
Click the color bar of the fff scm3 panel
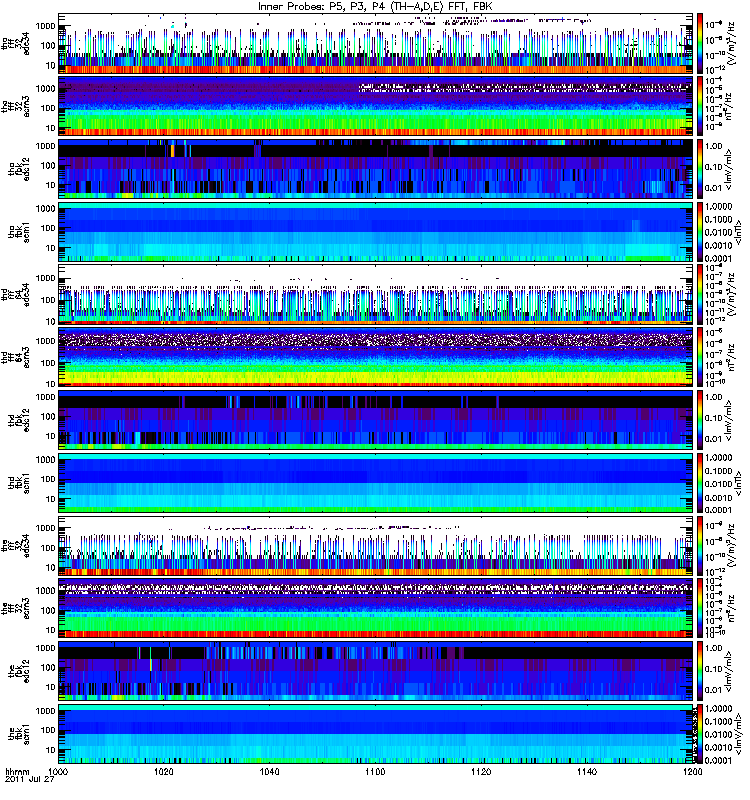(700, 608)
